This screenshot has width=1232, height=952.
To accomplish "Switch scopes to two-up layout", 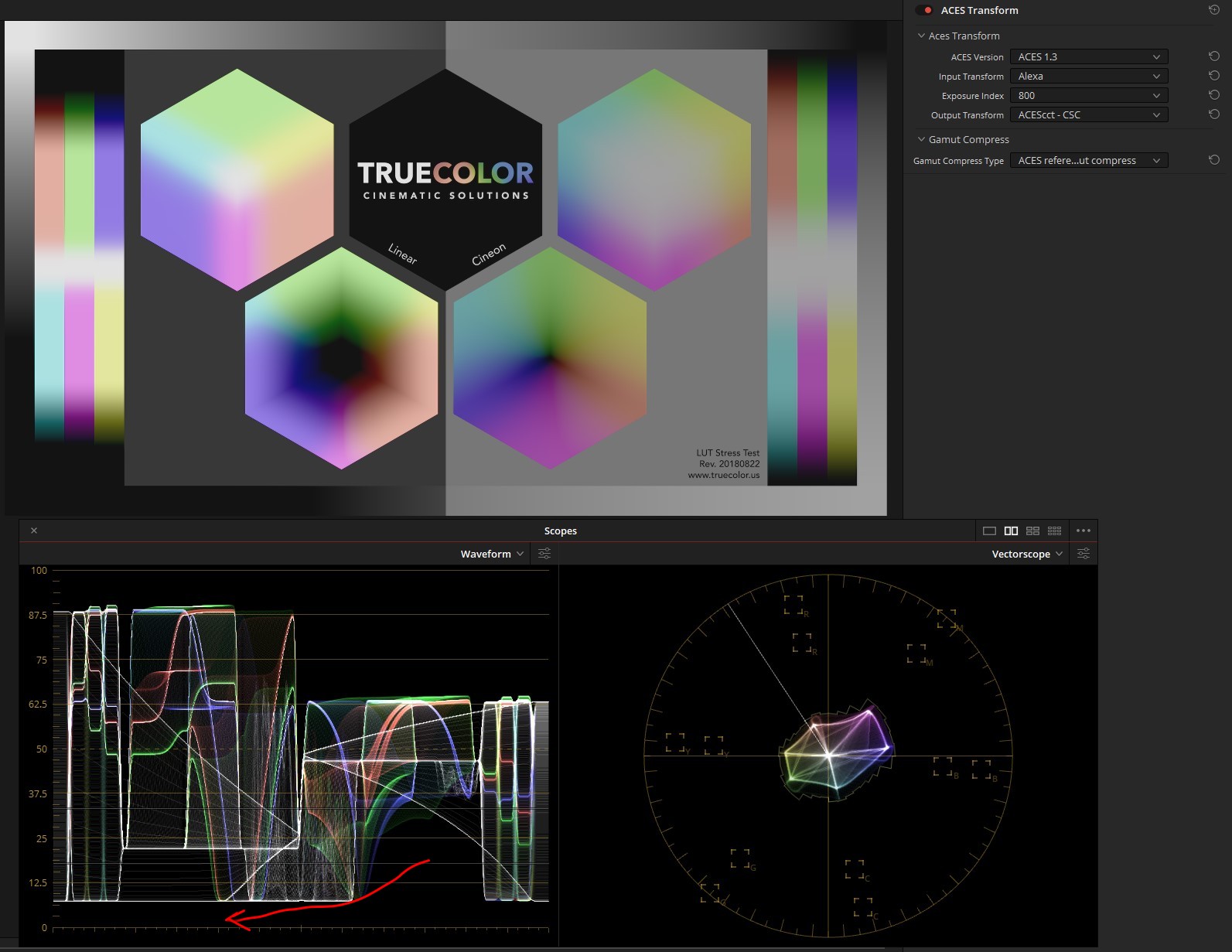I will click(1011, 531).
